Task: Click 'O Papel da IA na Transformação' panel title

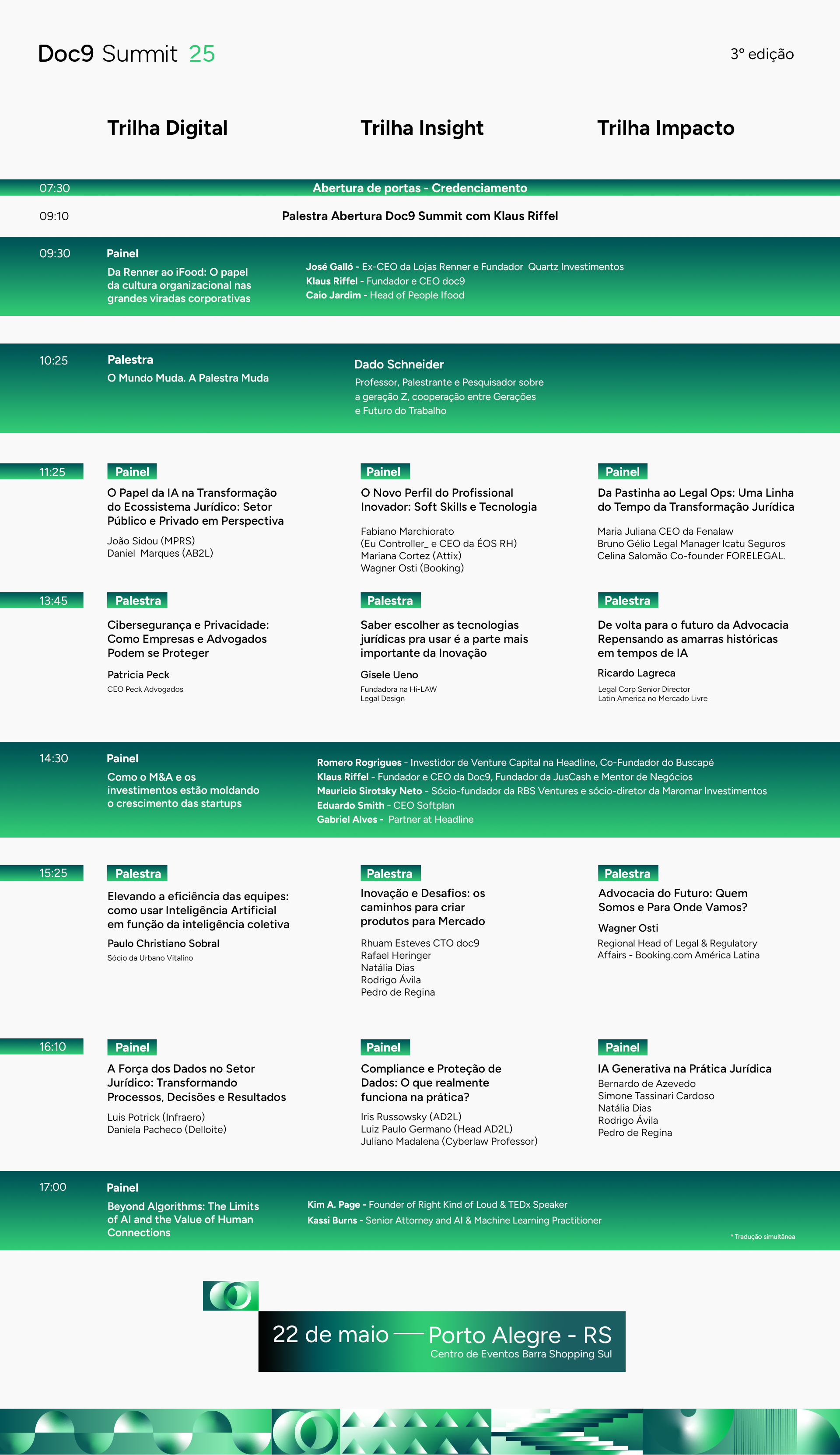Action: click(x=195, y=507)
